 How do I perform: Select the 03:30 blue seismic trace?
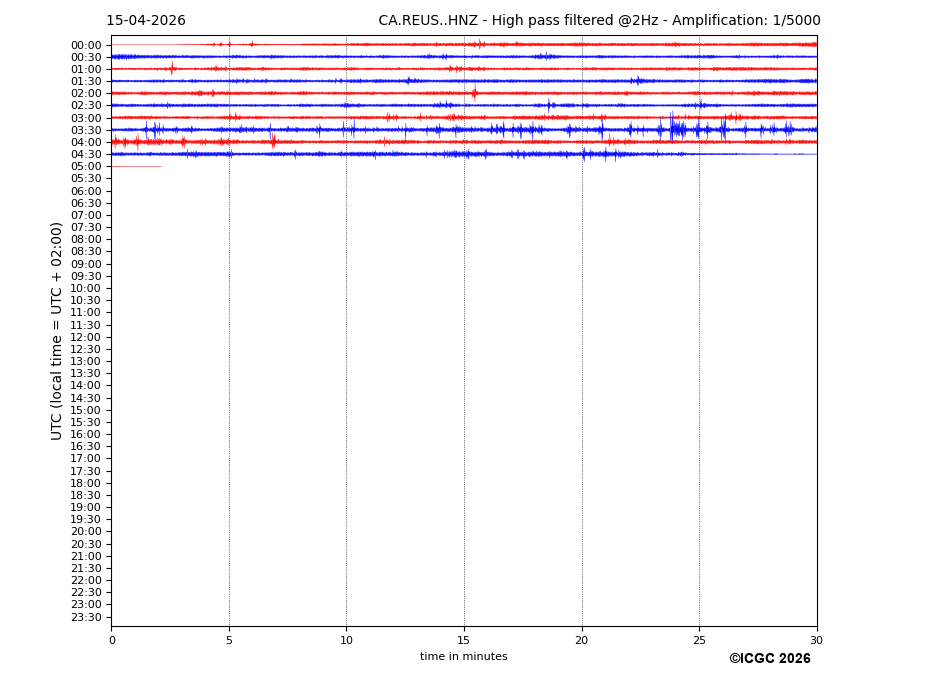pos(463,130)
